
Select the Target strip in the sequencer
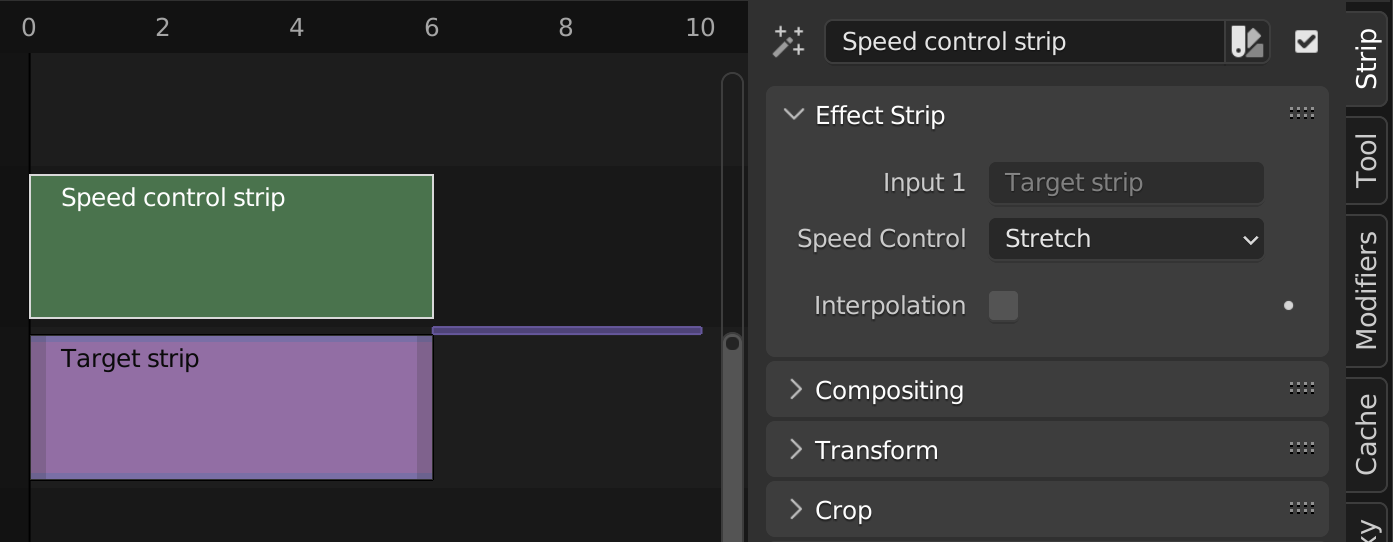(x=231, y=407)
